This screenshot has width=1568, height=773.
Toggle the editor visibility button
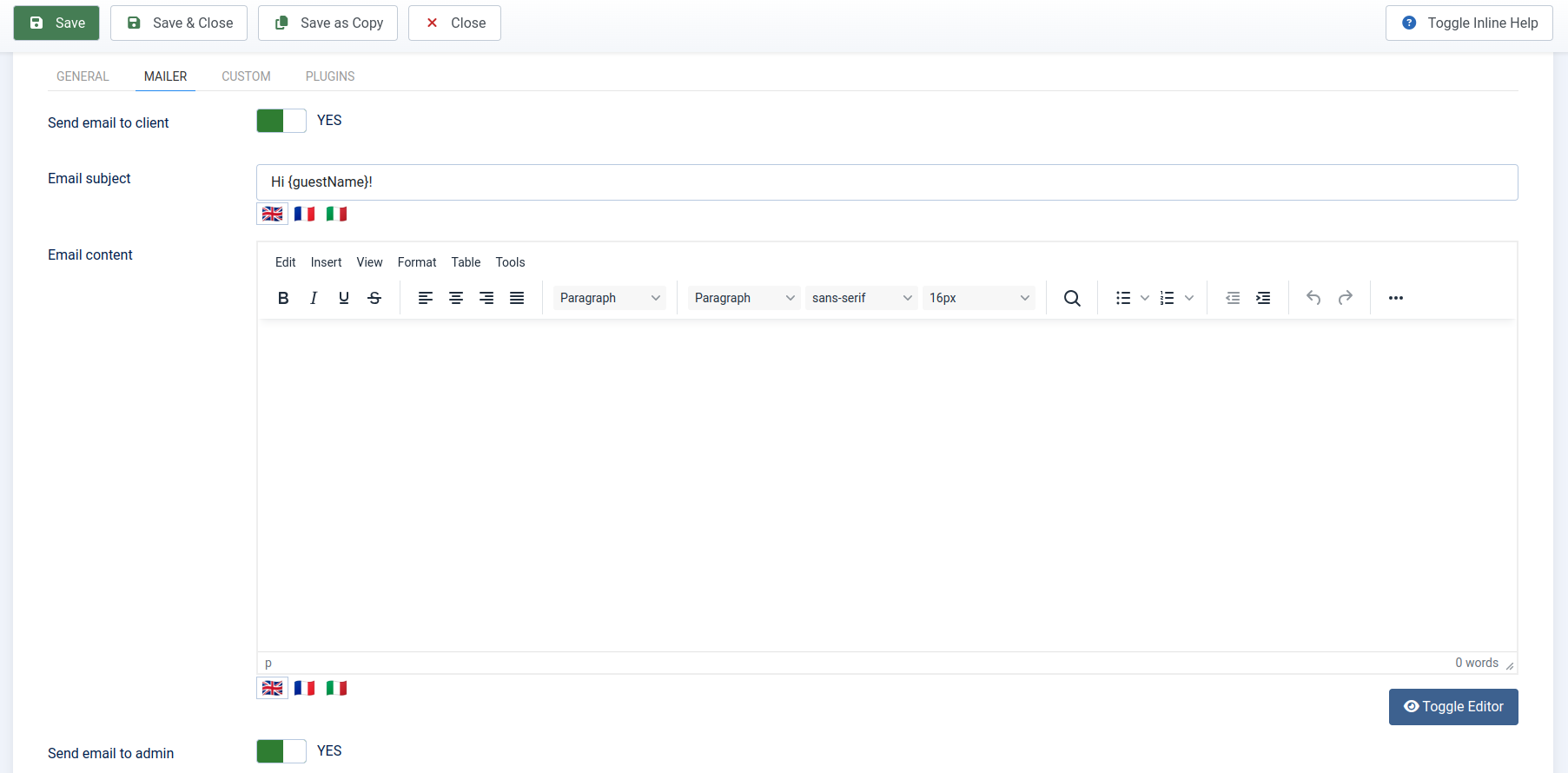[x=1453, y=707]
